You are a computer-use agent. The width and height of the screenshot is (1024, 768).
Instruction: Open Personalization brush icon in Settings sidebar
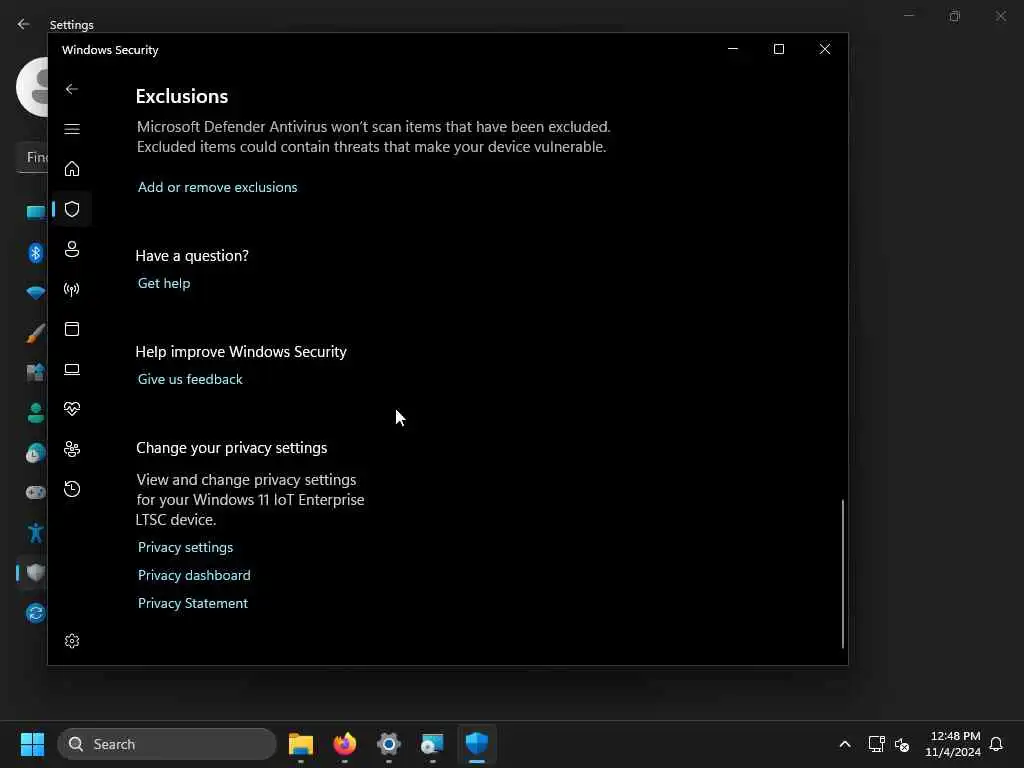coord(35,333)
